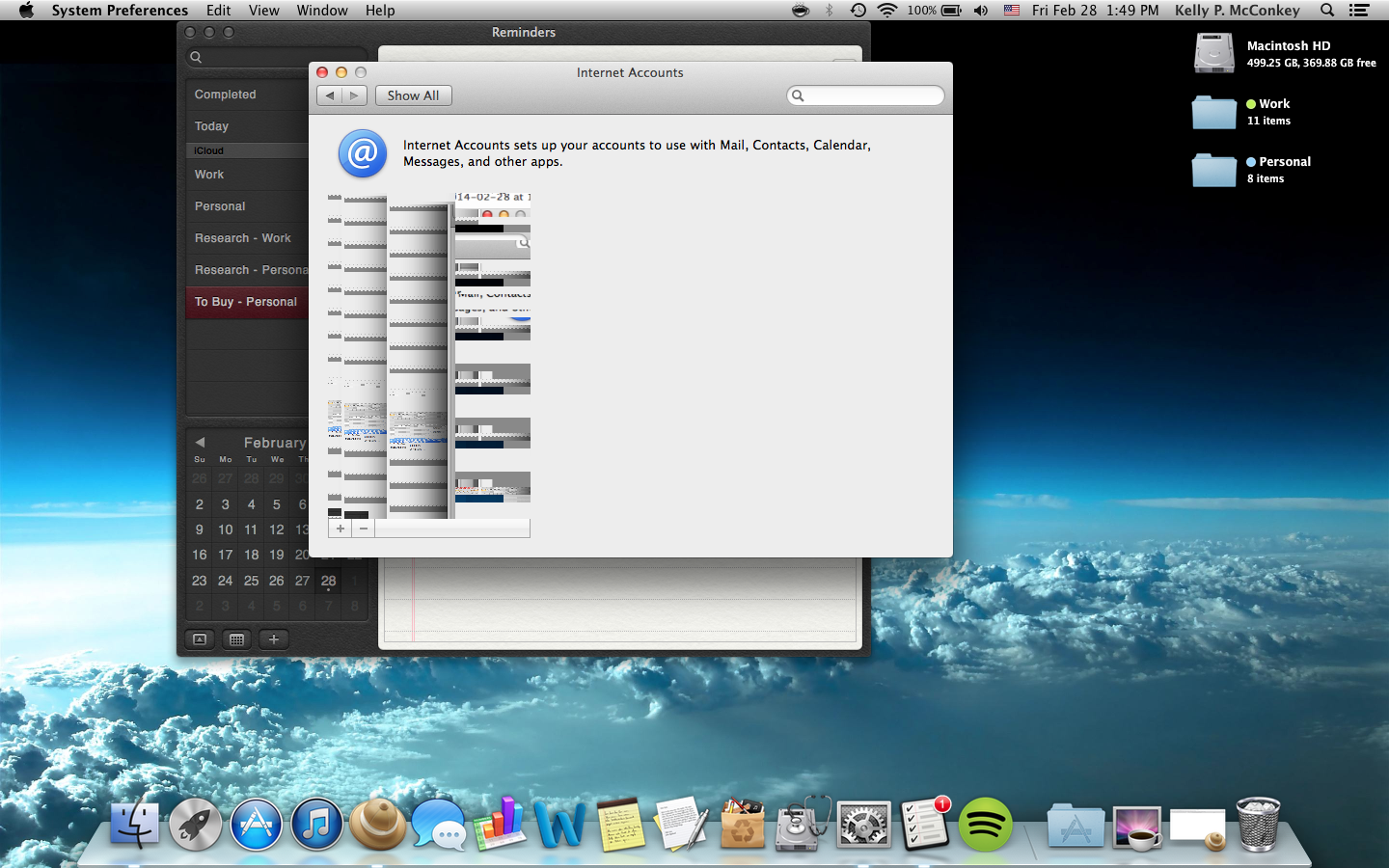
Task: Open Disk Utility in the Dock
Action: pos(803,824)
